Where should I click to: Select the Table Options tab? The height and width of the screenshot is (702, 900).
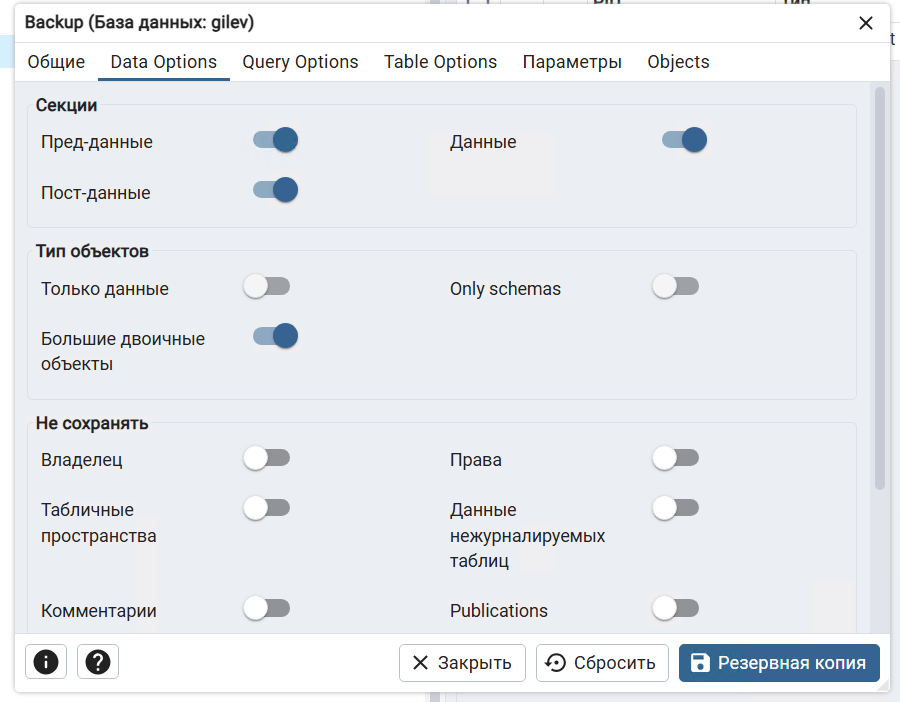[x=440, y=62]
